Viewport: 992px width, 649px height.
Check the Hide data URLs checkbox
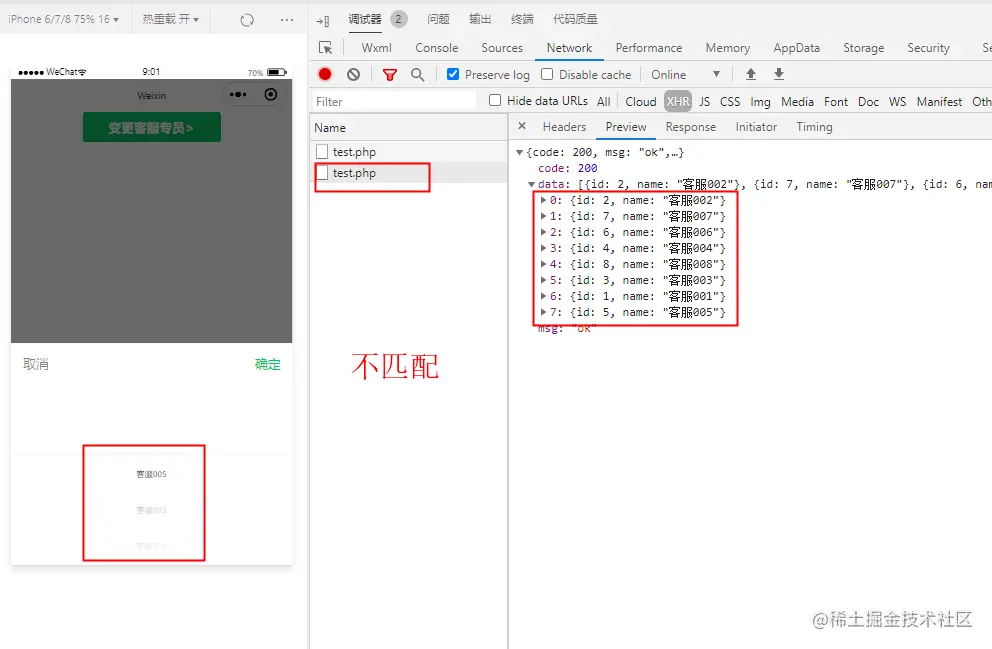pyautogui.click(x=495, y=100)
